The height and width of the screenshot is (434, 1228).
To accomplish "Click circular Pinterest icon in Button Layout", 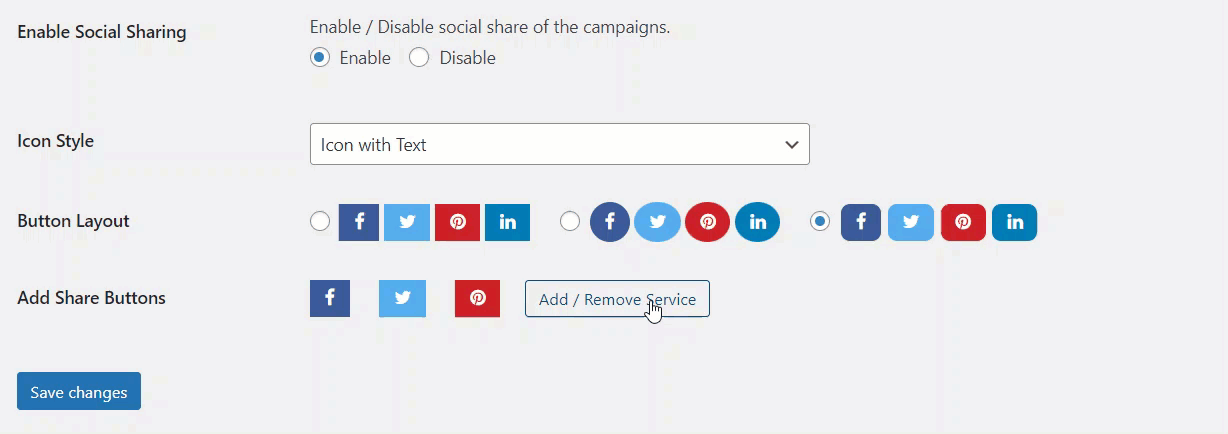I will (x=707, y=222).
